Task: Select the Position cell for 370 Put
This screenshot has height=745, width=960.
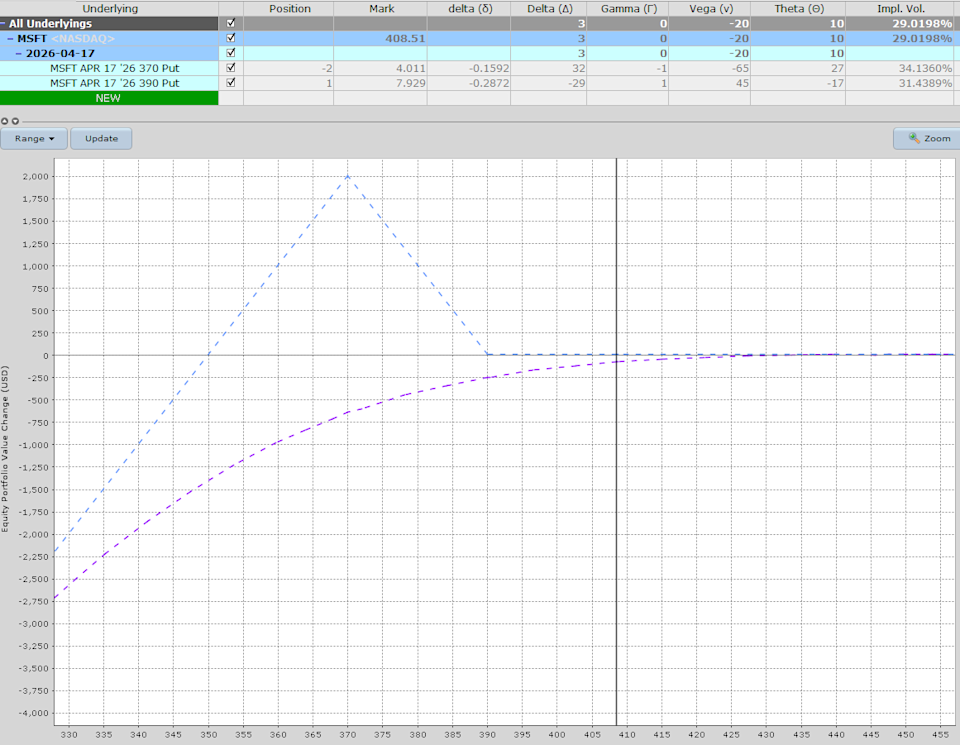Action: point(290,68)
